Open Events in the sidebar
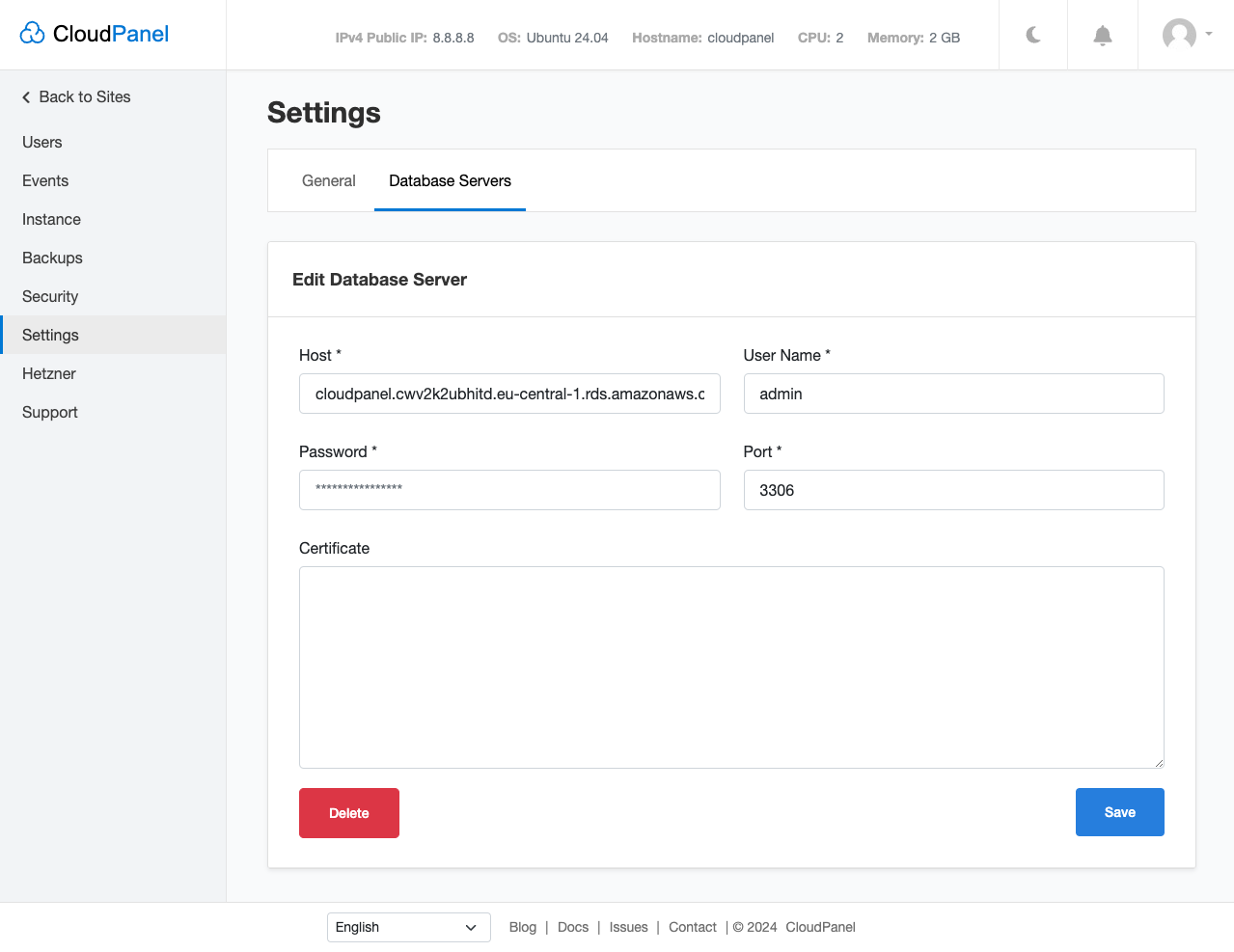Image resolution: width=1234 pixels, height=952 pixels. (x=45, y=180)
